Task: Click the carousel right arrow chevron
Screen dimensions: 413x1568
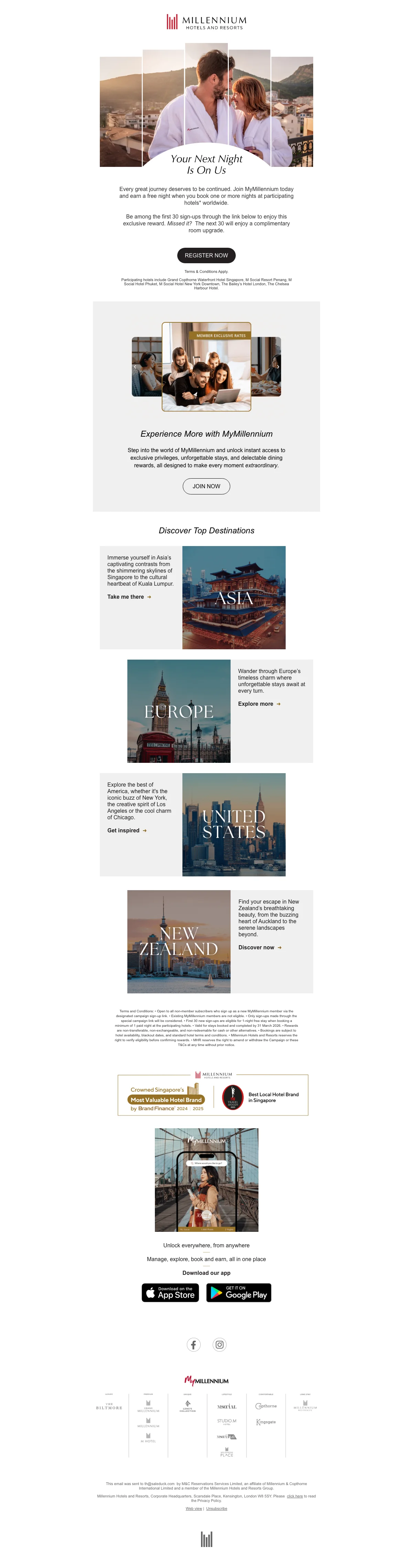Action: click(278, 367)
